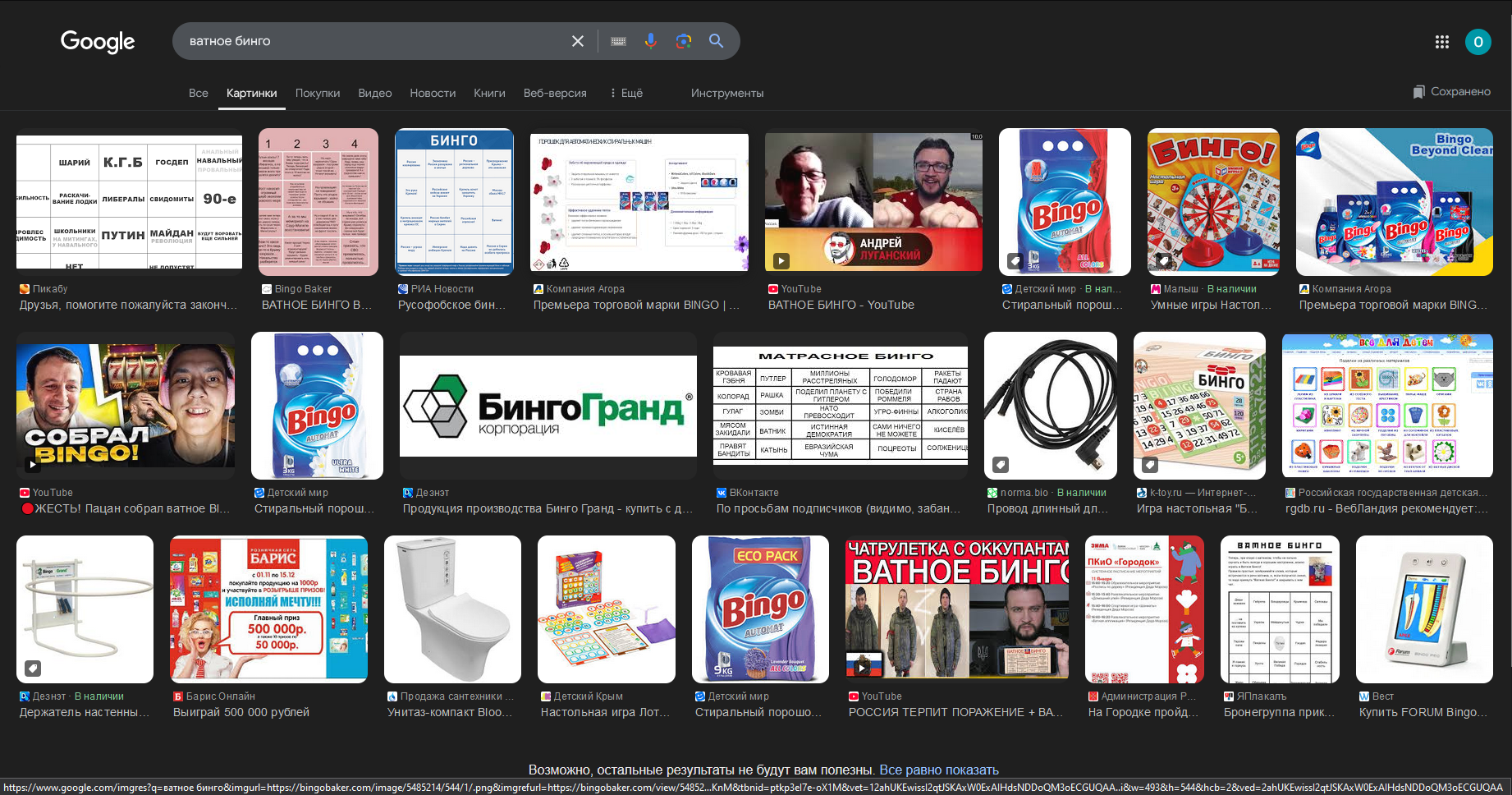1512x795 pixels.
Task: Open the Инструменты search tools
Action: click(x=727, y=93)
